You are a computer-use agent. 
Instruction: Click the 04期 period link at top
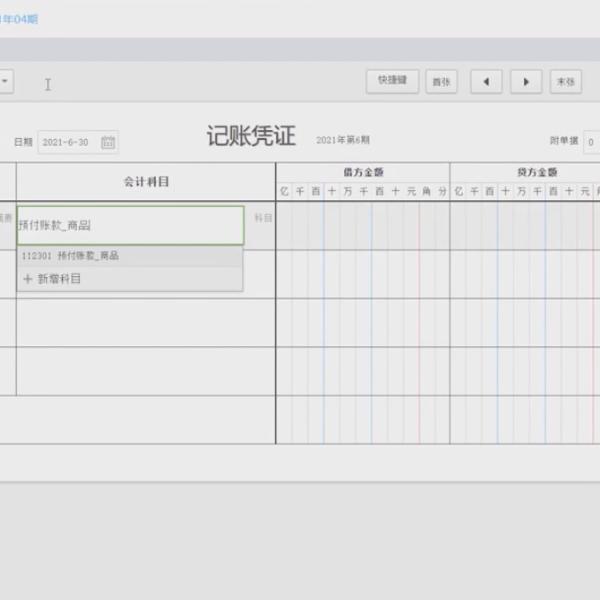click(22, 19)
